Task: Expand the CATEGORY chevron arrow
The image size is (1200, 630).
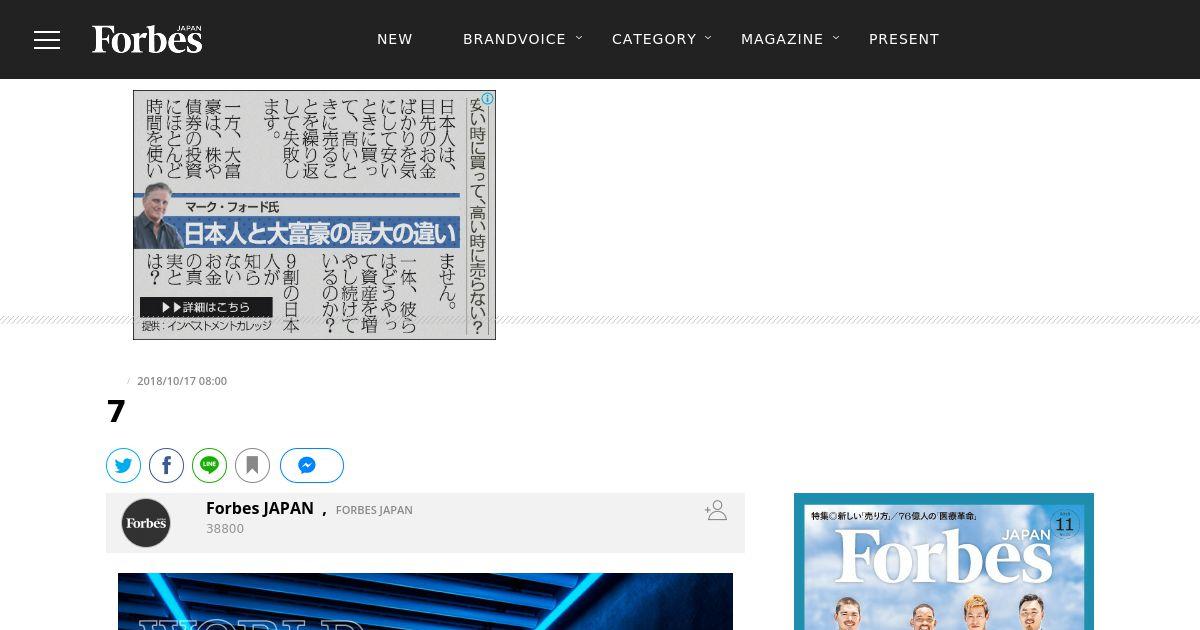Action: (708, 38)
